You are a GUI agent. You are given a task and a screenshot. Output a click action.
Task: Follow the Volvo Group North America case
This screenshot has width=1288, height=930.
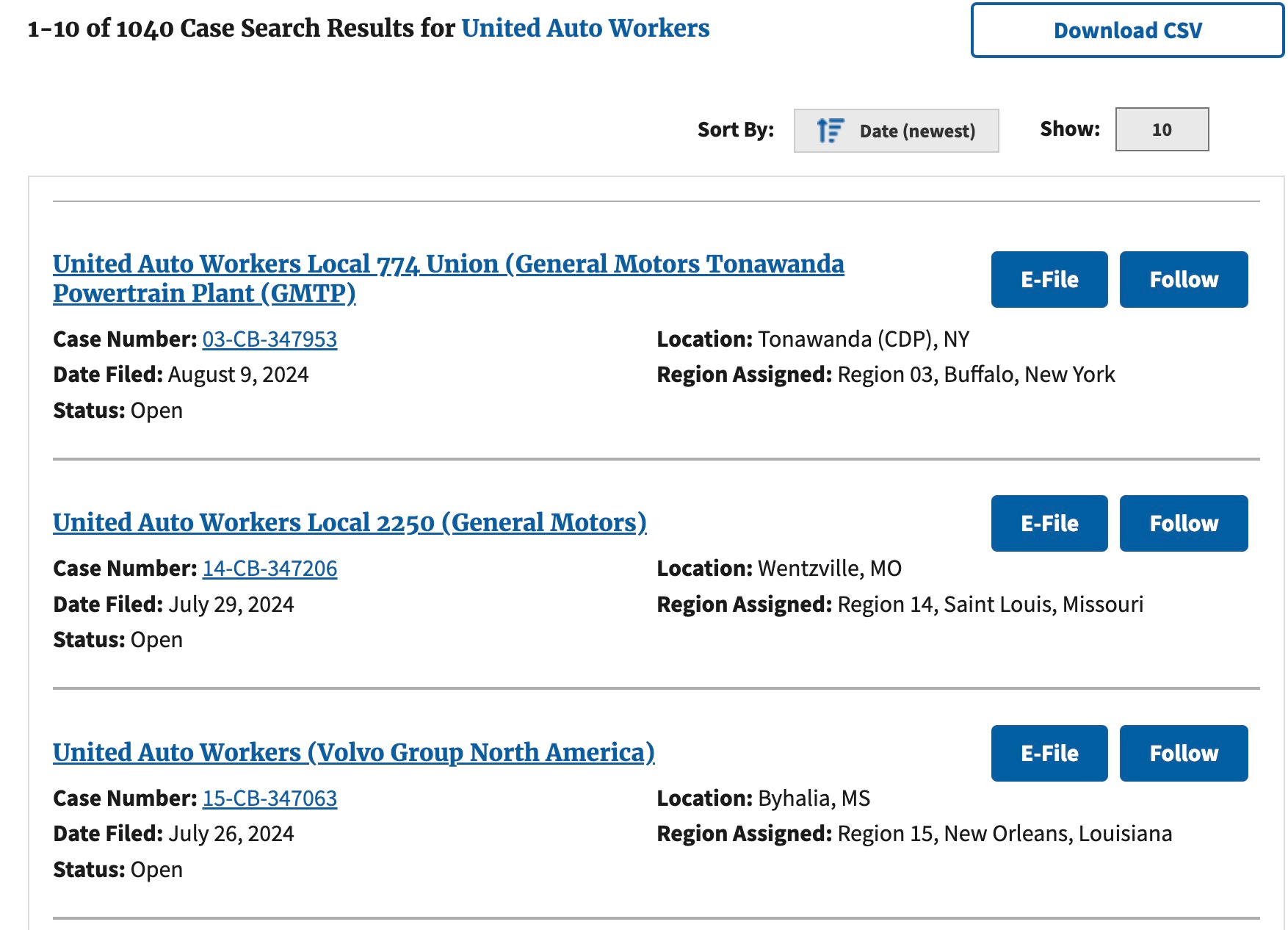(x=1184, y=753)
